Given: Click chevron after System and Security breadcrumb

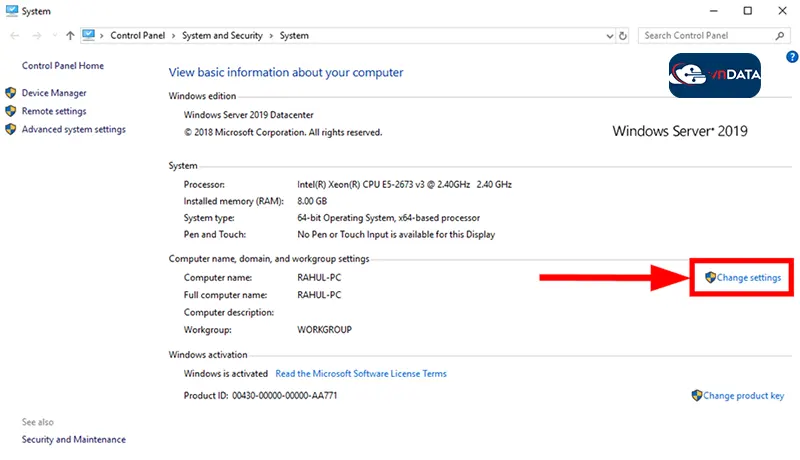Looking at the screenshot, I should tap(271, 36).
